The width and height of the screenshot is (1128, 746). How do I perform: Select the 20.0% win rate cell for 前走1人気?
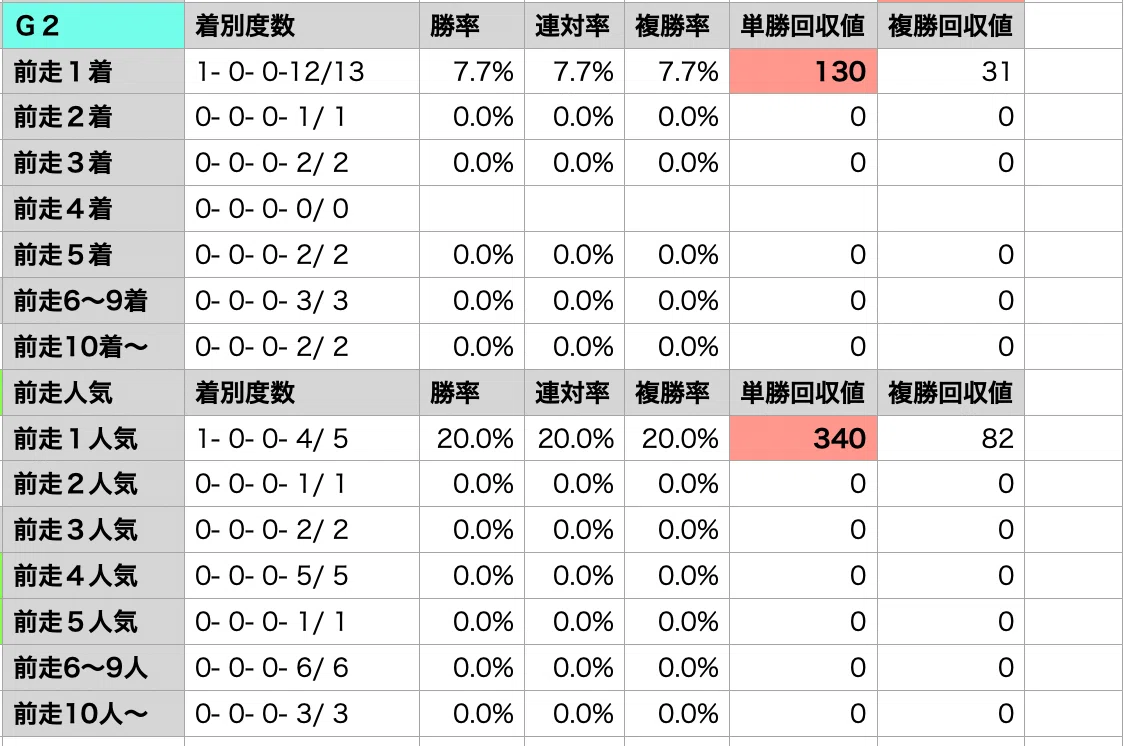click(x=472, y=438)
